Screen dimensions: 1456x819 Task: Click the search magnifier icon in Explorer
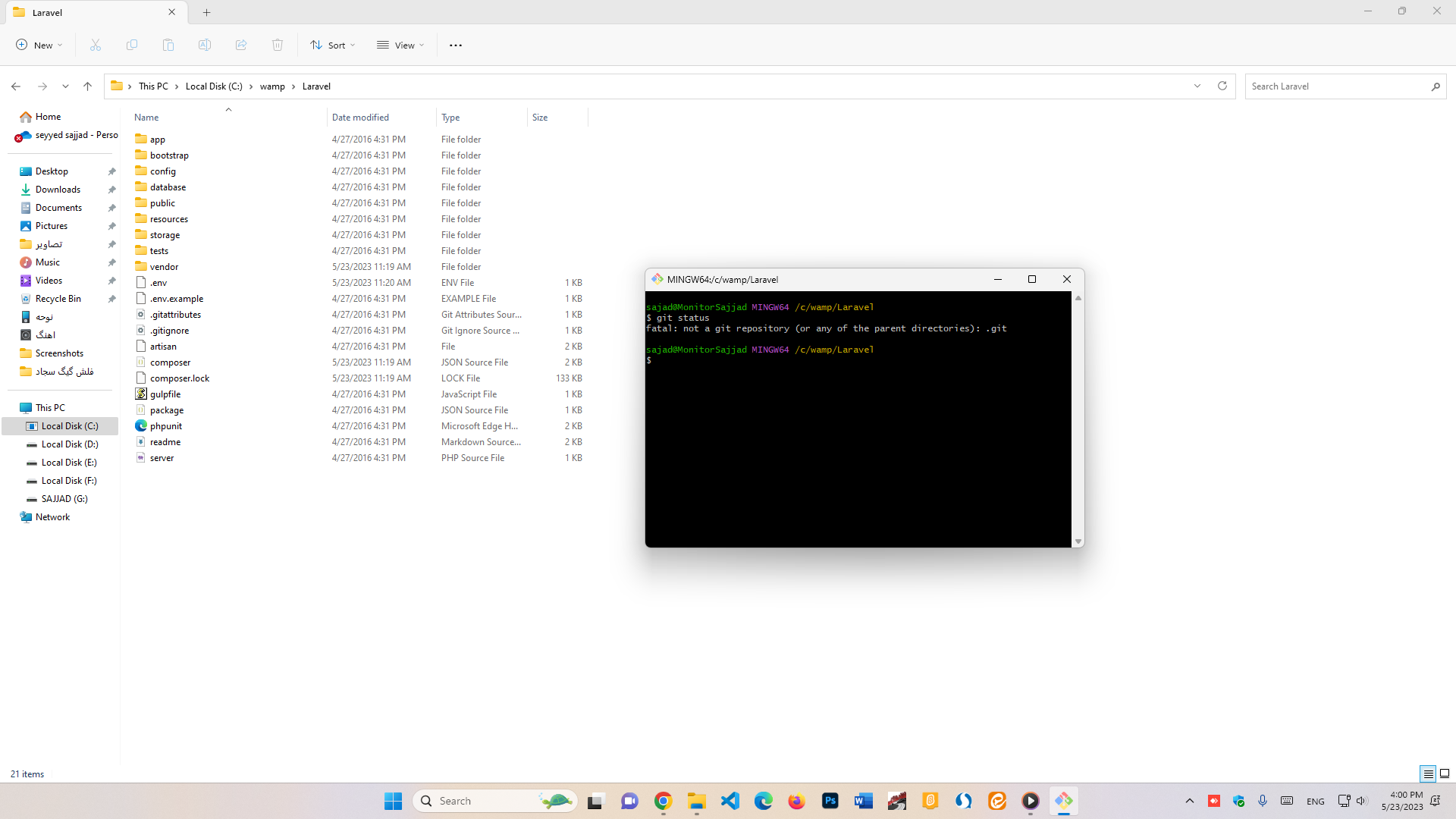[x=1436, y=86]
